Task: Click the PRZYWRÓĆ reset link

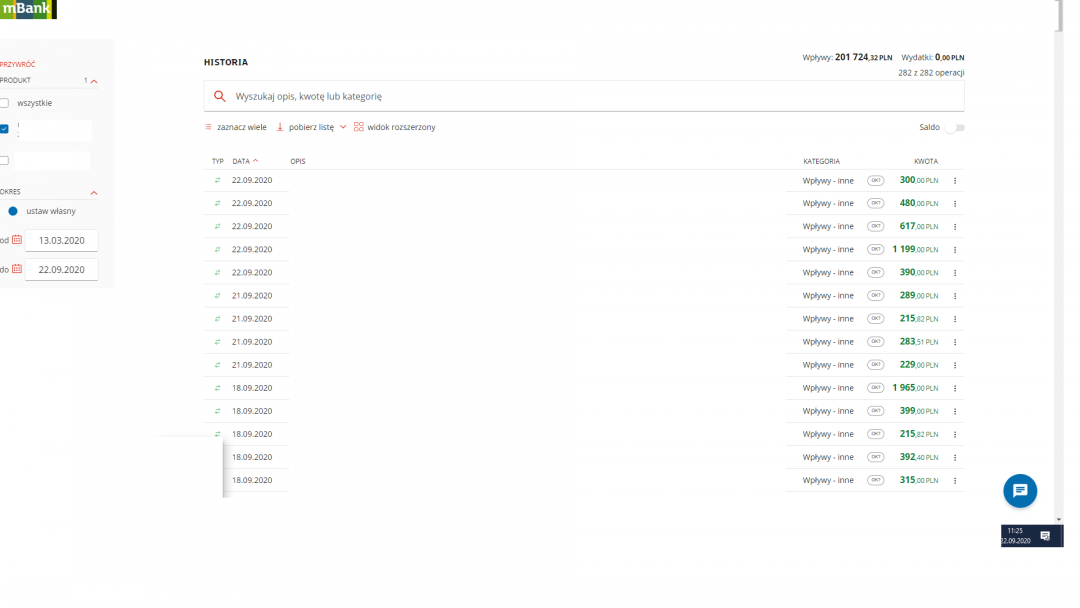Action: [x=18, y=64]
